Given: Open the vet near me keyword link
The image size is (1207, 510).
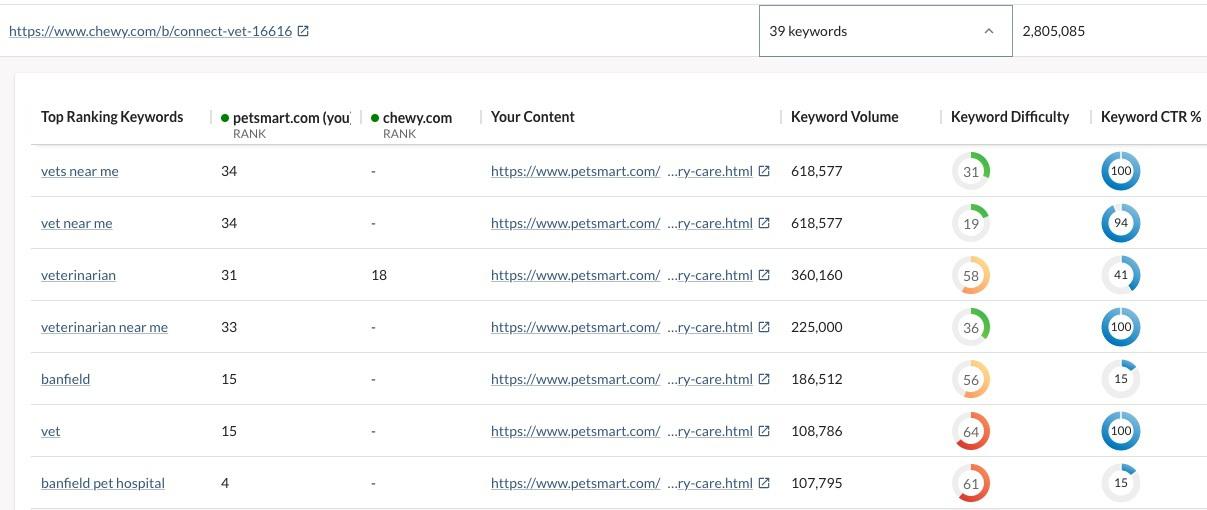Looking at the screenshot, I should [76, 223].
